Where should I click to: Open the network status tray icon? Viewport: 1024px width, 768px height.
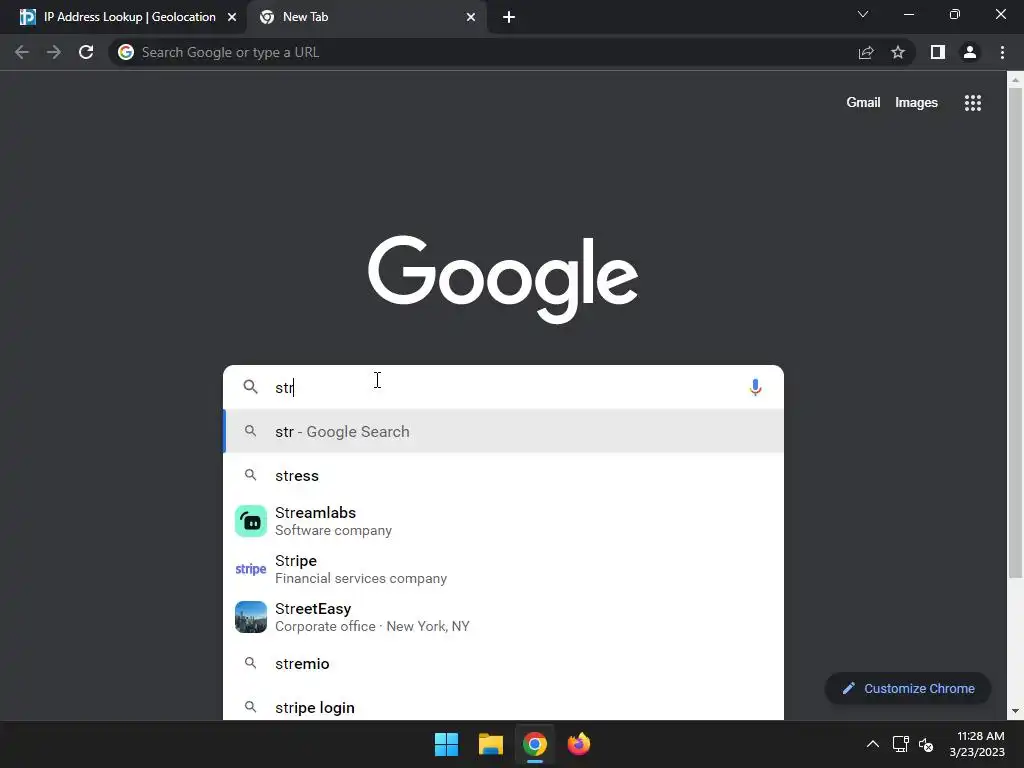point(901,744)
